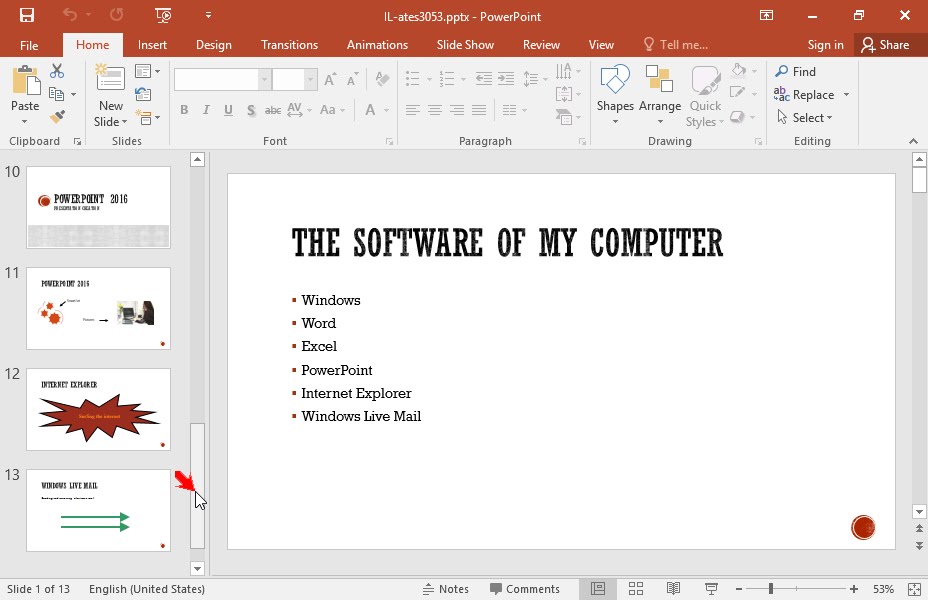Switch to the Animations tab
This screenshot has height=600, width=928.
(x=377, y=45)
